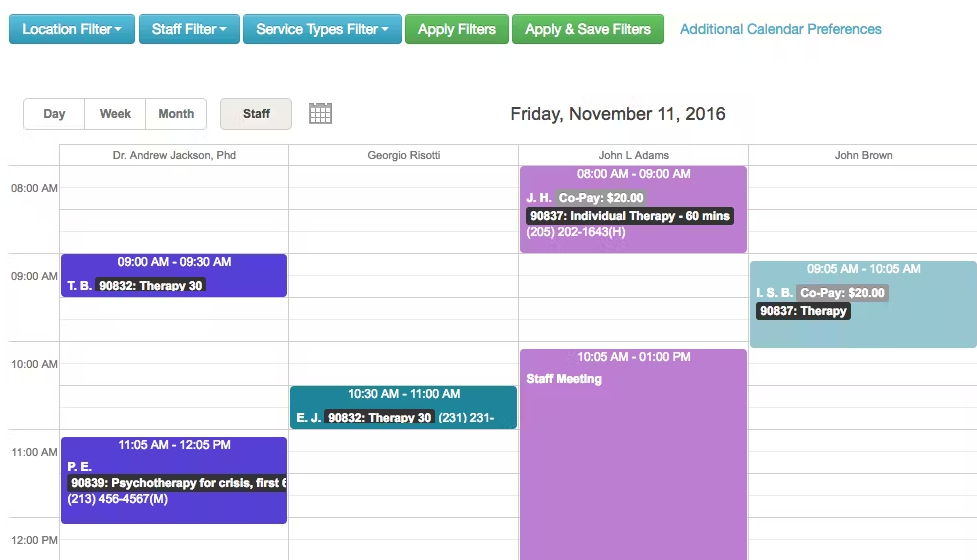
Task: Click Apply & Save Filters button
Action: point(587,29)
